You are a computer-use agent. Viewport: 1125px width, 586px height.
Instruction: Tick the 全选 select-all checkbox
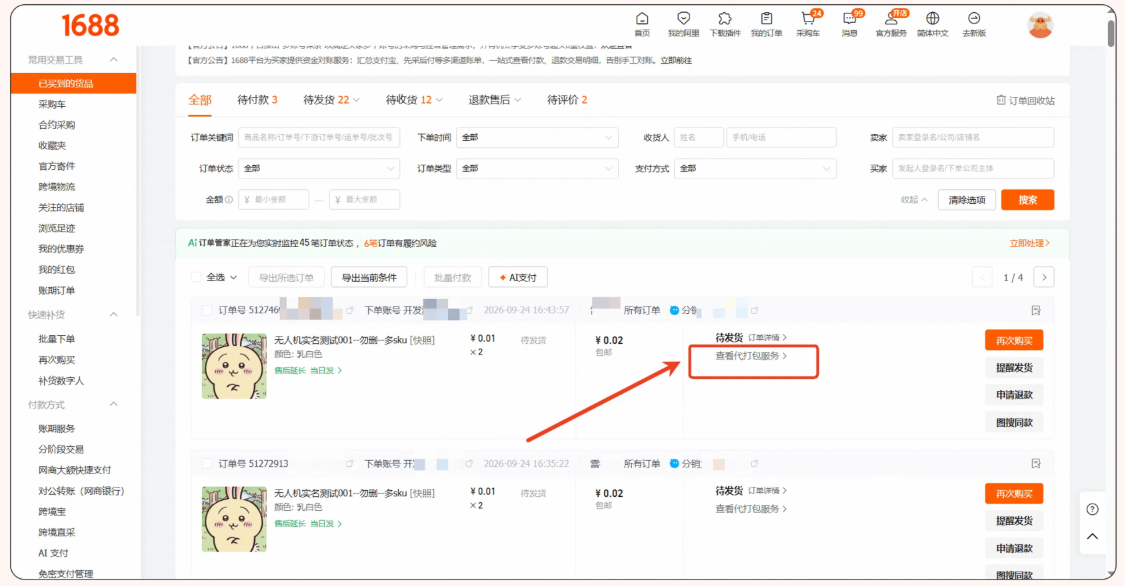click(x=196, y=278)
